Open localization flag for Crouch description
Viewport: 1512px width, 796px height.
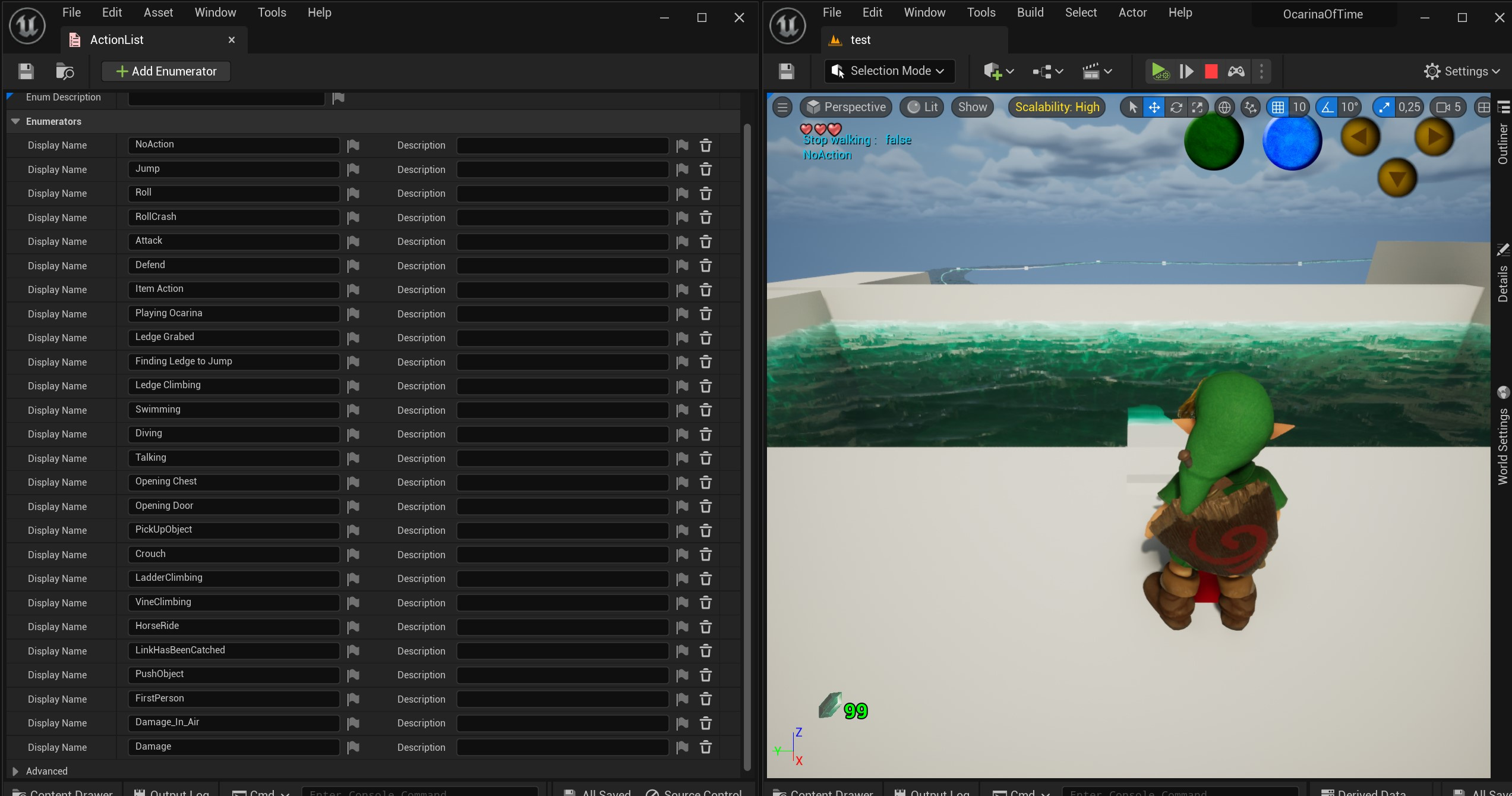(683, 555)
